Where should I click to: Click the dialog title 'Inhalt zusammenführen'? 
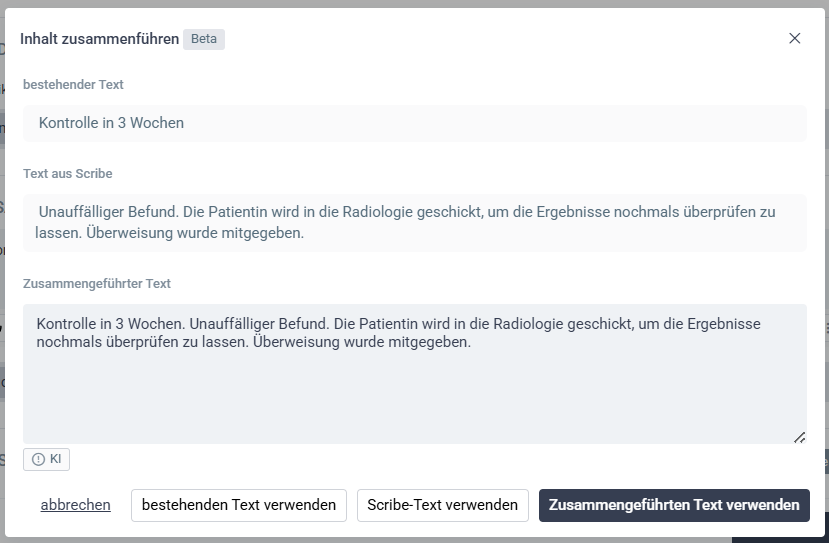[99, 39]
